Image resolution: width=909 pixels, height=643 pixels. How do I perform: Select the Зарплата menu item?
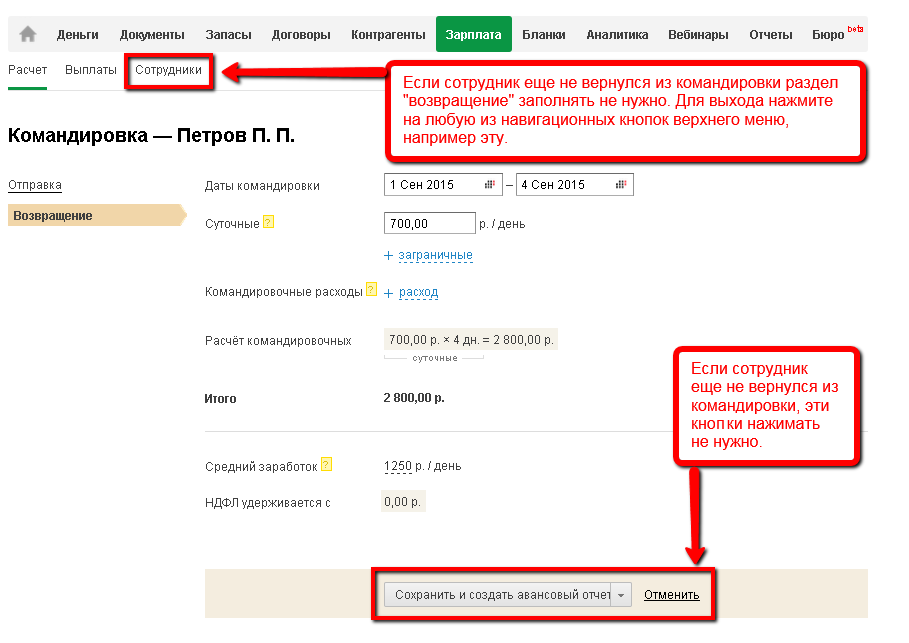(474, 34)
